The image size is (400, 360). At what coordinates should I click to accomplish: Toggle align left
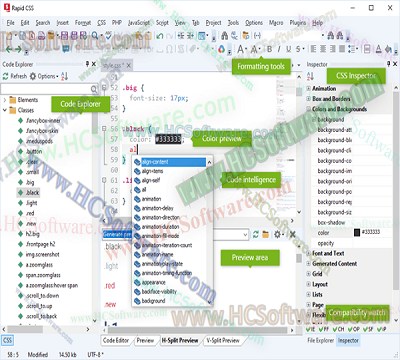(x=313, y=49)
